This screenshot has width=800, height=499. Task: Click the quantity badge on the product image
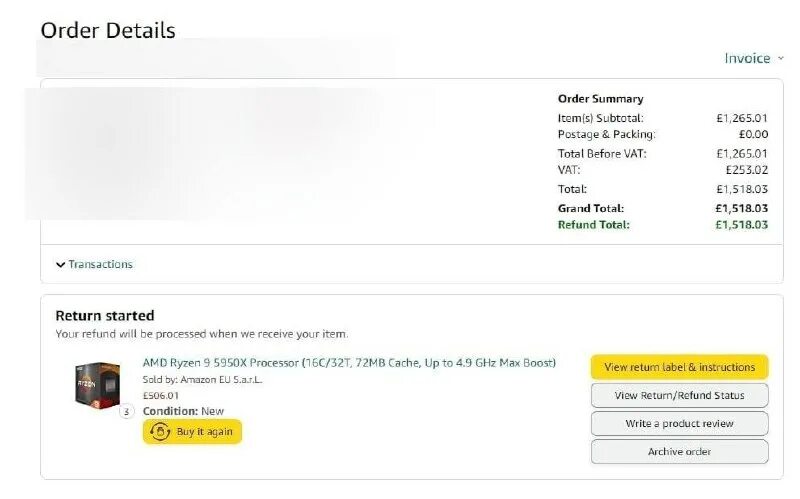pyautogui.click(x=127, y=411)
